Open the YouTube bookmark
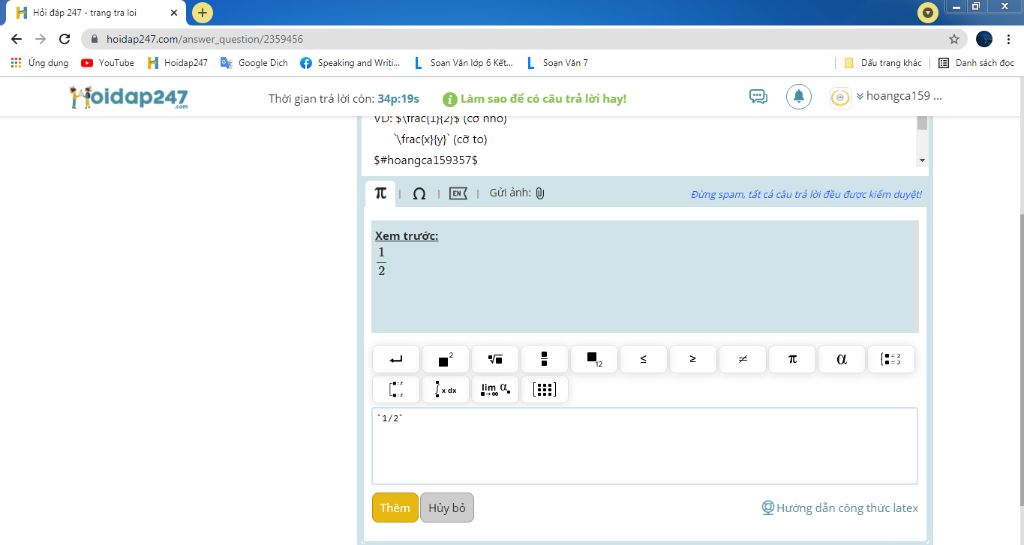Screen dimensions: 1024x545 108,63
